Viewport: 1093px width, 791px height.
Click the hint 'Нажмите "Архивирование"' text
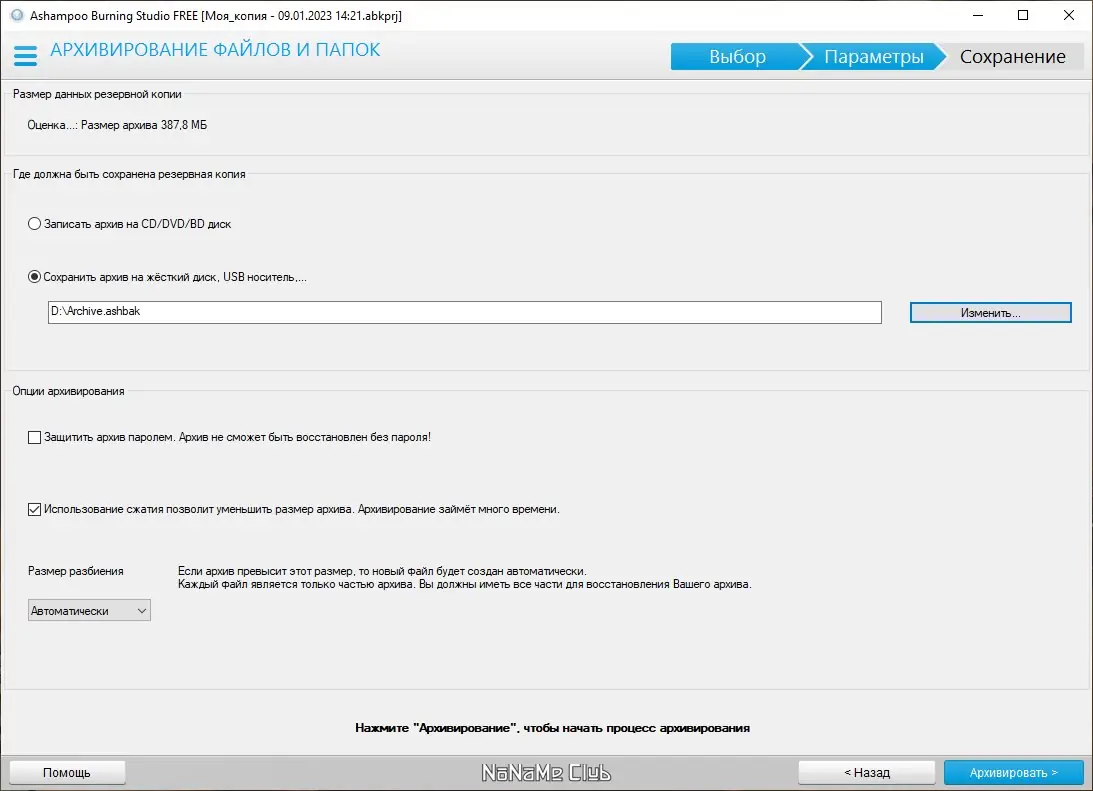click(552, 728)
